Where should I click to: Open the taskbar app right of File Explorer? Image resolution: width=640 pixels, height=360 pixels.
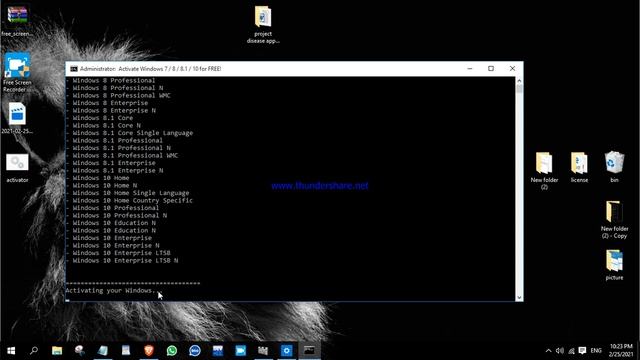(80, 351)
